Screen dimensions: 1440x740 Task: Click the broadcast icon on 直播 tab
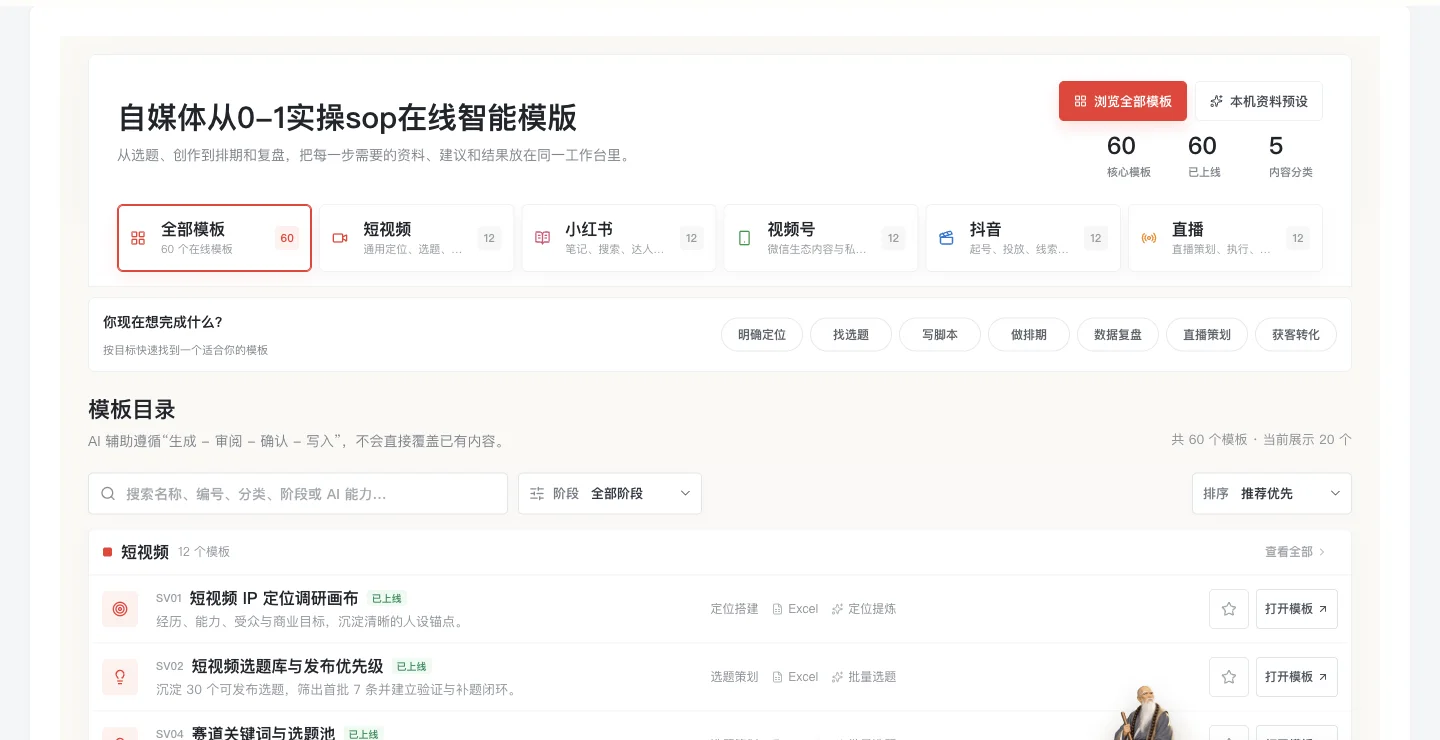(x=1148, y=238)
